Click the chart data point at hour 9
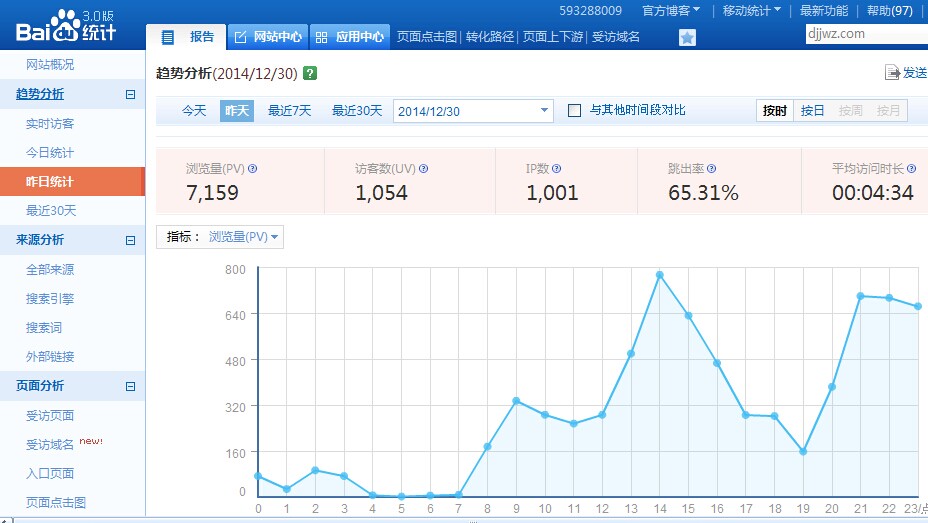The height and width of the screenshot is (523, 928). (516, 401)
